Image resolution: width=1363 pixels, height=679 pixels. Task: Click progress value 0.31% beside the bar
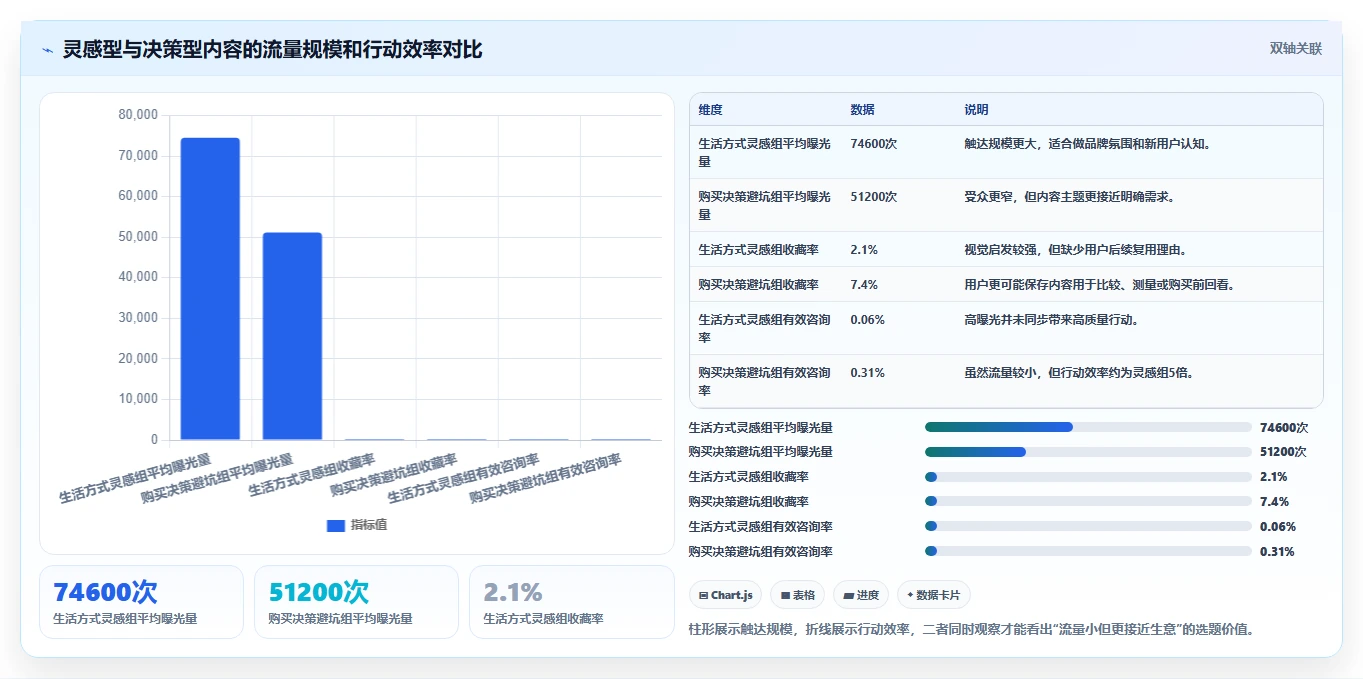[1278, 552]
